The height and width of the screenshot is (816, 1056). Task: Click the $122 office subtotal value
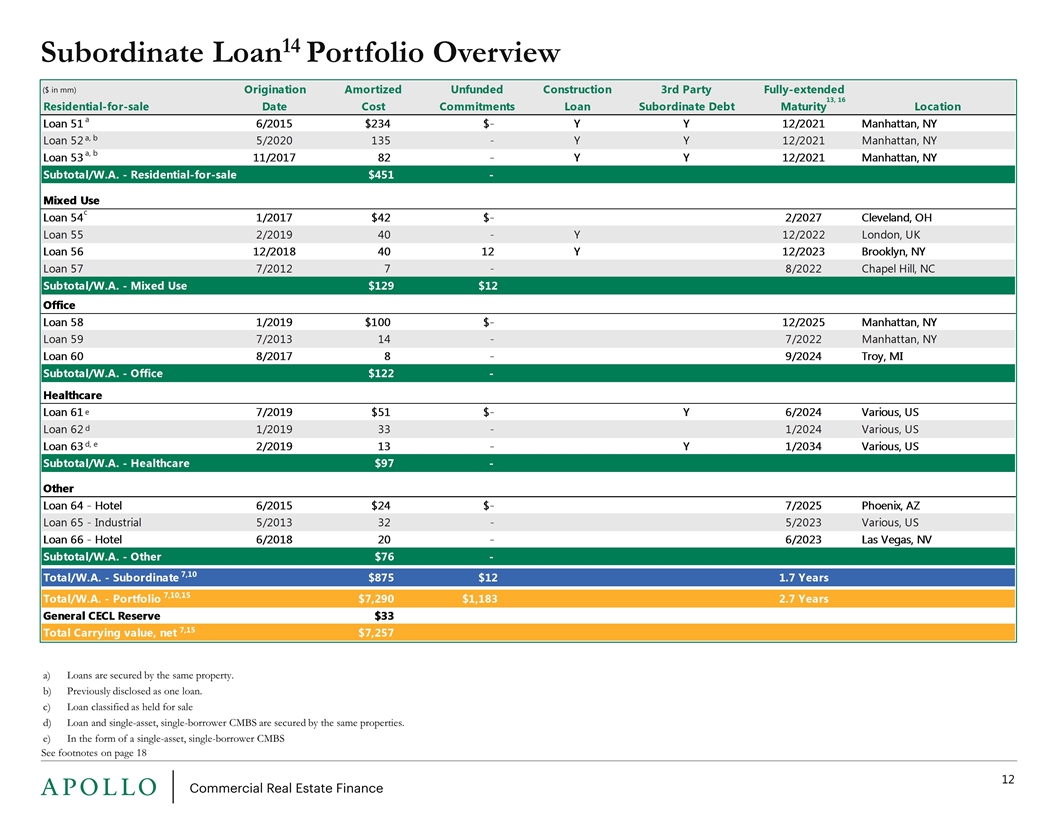click(x=381, y=373)
